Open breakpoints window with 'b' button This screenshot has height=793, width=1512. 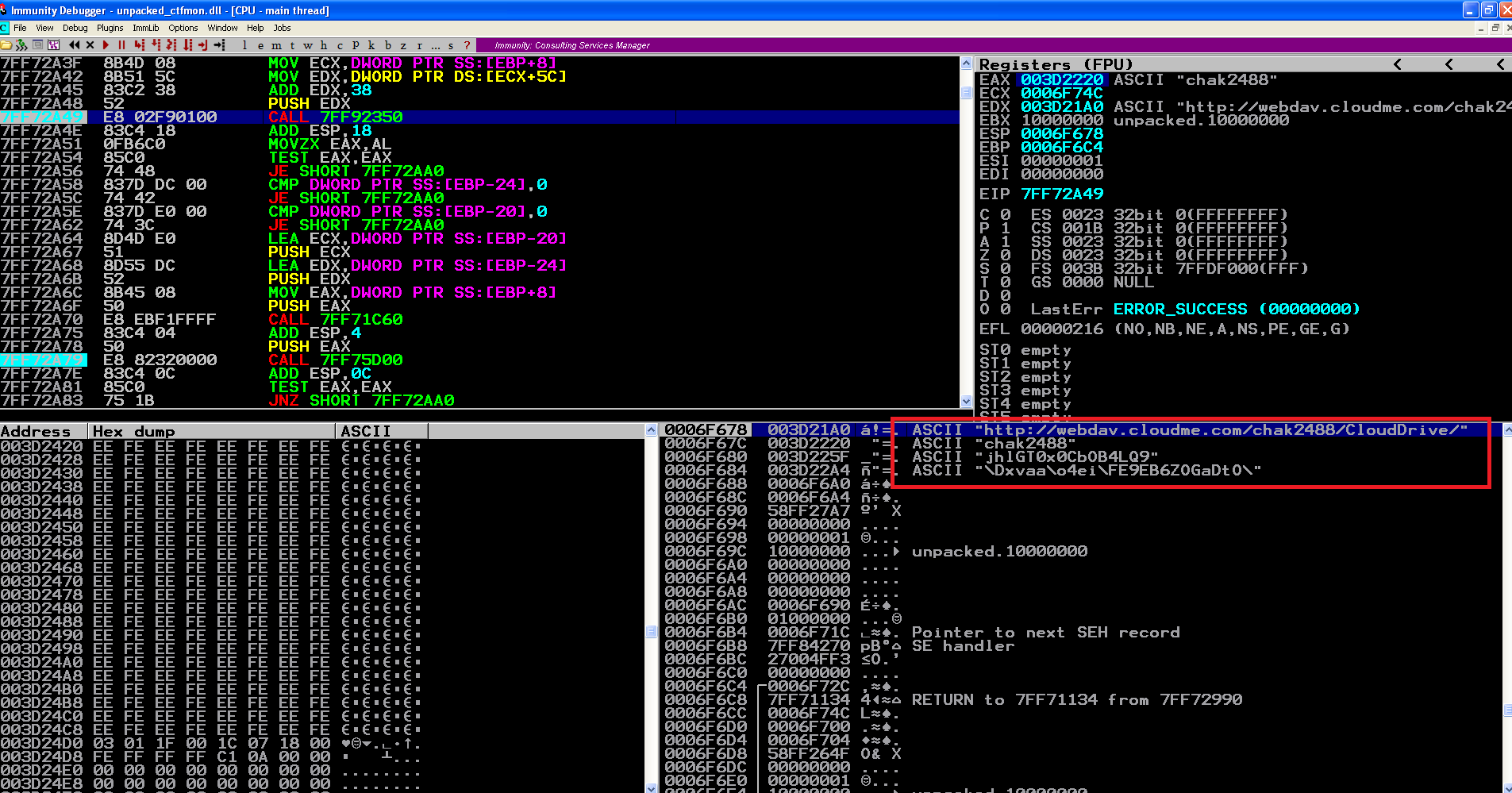click(x=387, y=45)
